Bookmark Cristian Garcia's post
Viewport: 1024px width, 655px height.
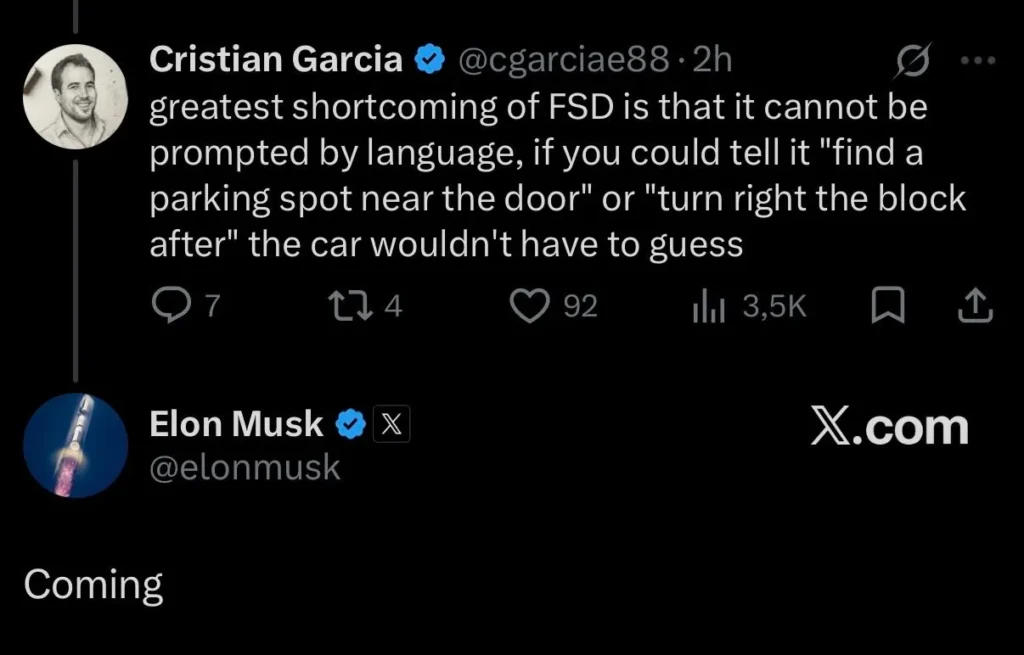pos(888,306)
